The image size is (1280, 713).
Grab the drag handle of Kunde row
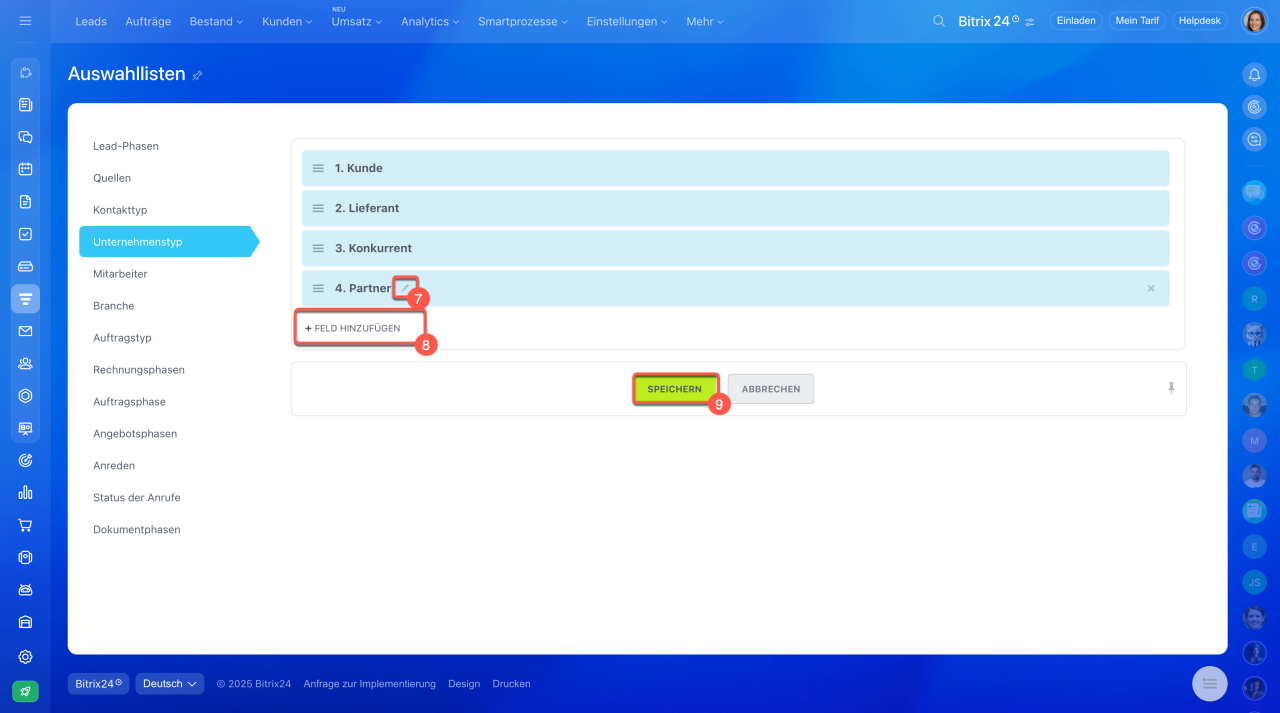[x=318, y=168]
